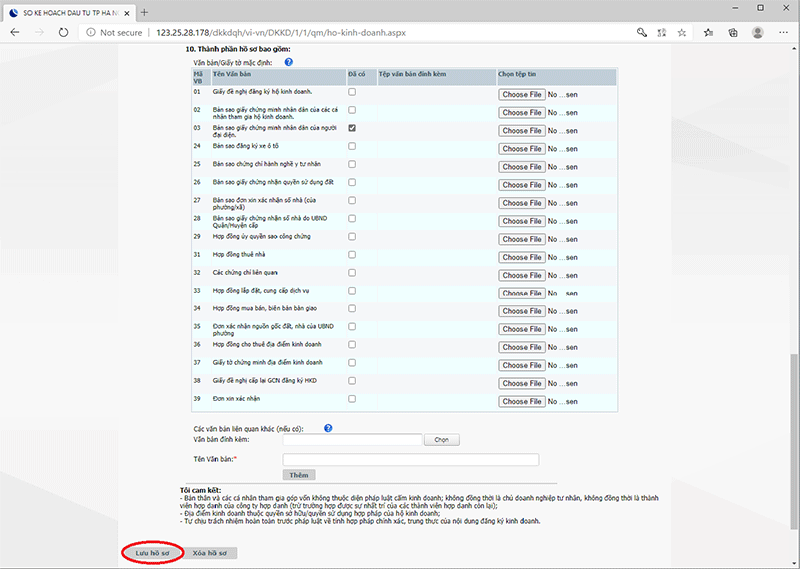The image size is (800, 569).
Task: Check Đã có for Các chứng chỉ liên quan
Action: click(x=352, y=273)
